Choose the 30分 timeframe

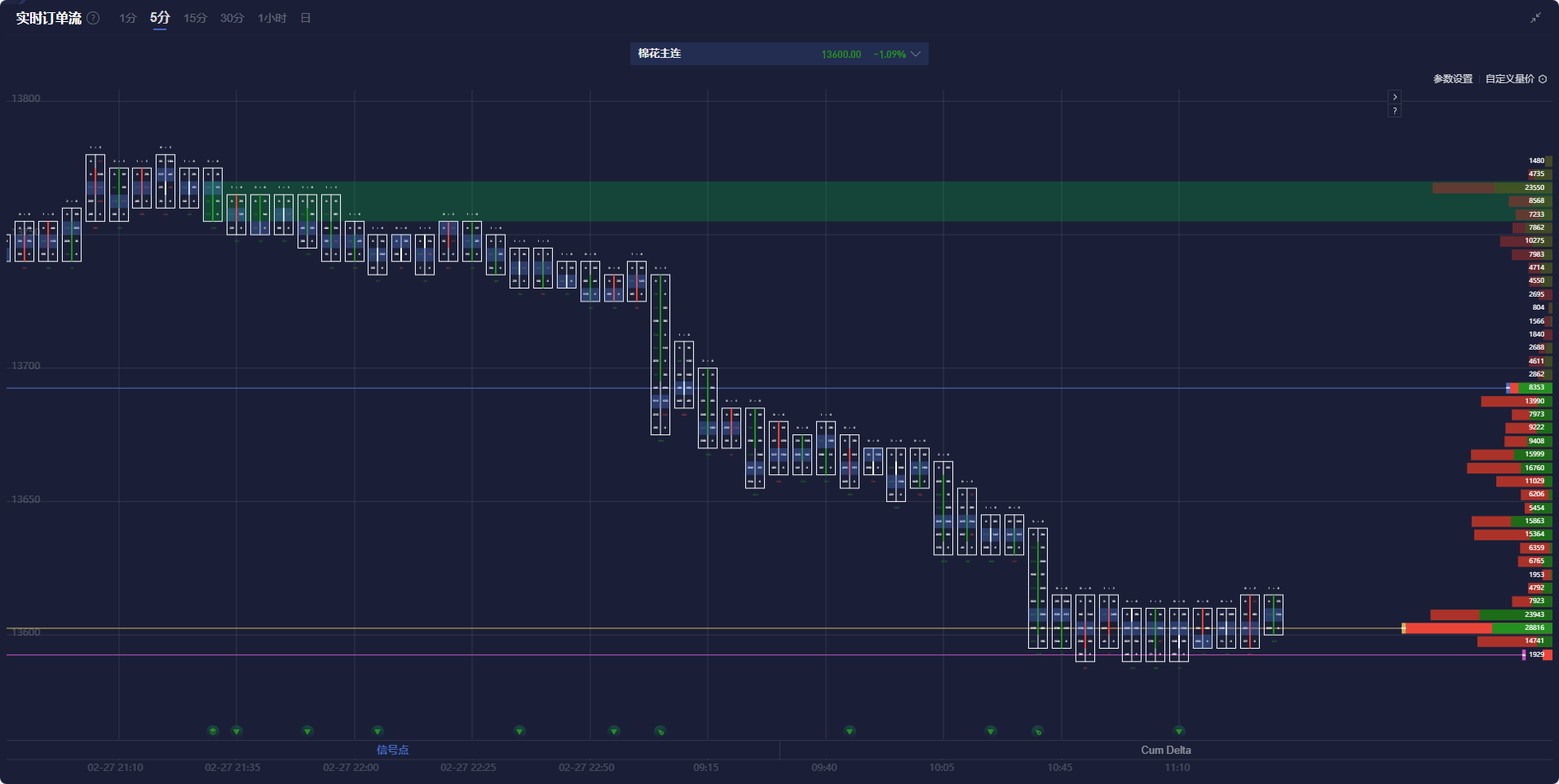232,18
